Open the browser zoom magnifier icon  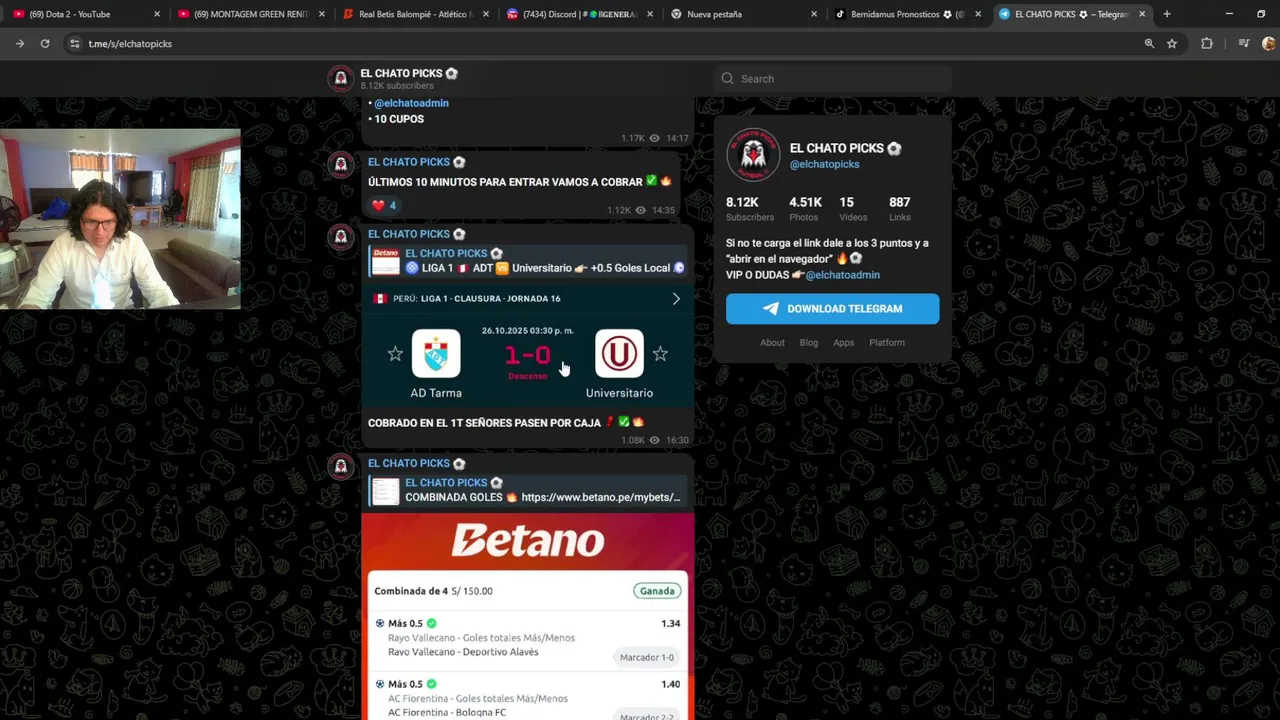(x=1149, y=44)
